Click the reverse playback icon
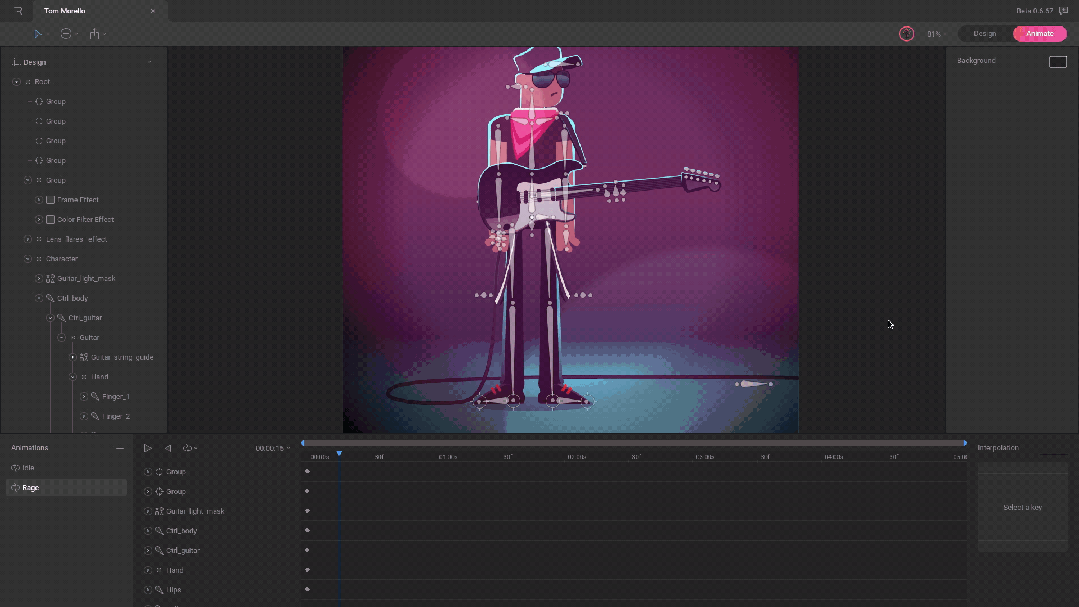Screen dimensions: 1079x607 tap(168, 448)
